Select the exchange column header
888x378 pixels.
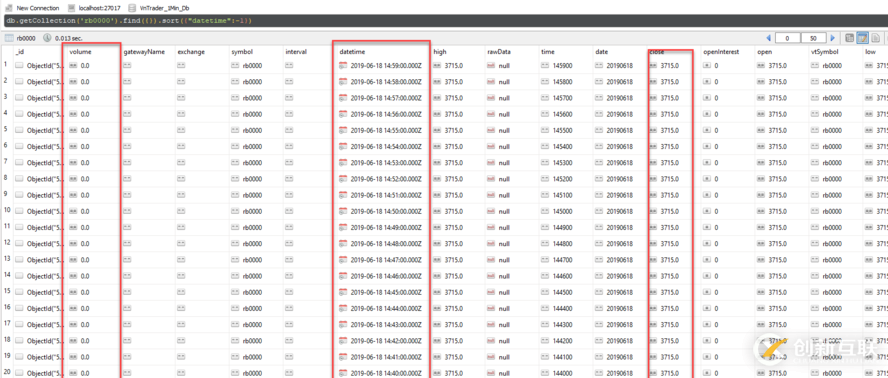pyautogui.click(x=191, y=52)
